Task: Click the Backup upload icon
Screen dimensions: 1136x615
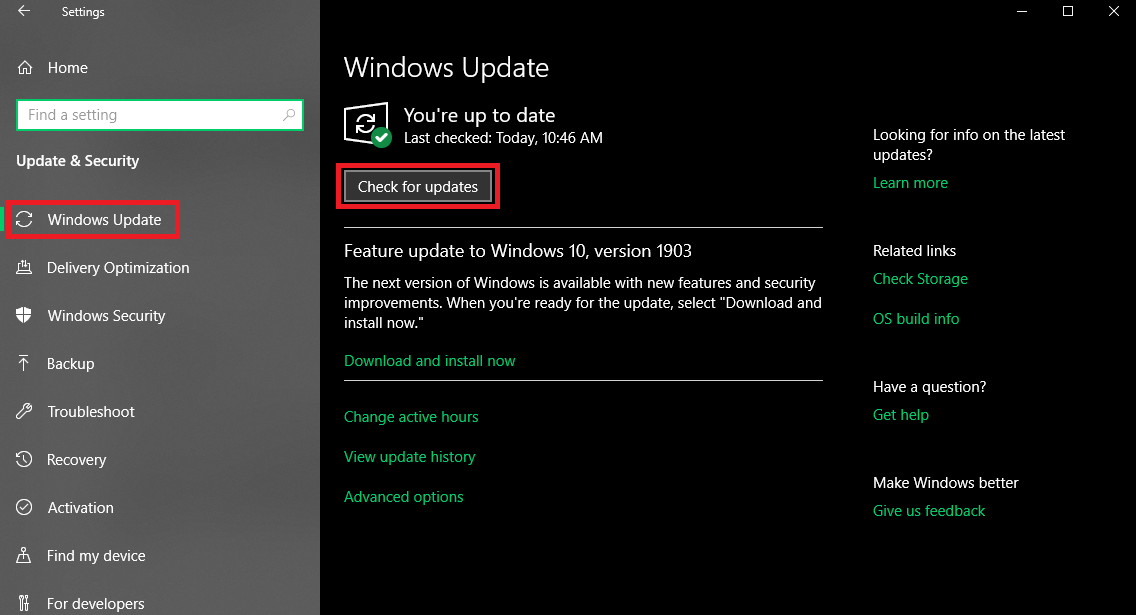Action: (x=25, y=363)
